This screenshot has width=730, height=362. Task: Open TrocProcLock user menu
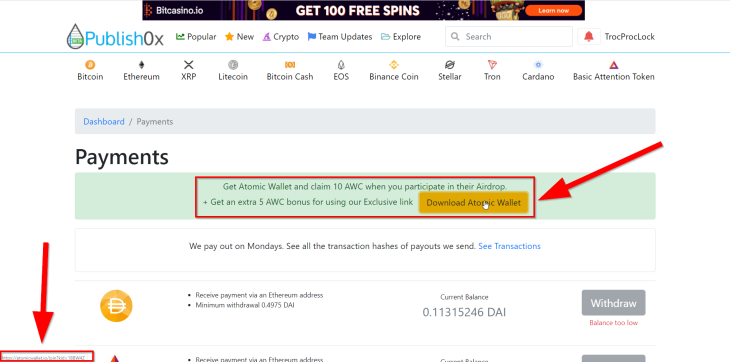tap(629, 36)
